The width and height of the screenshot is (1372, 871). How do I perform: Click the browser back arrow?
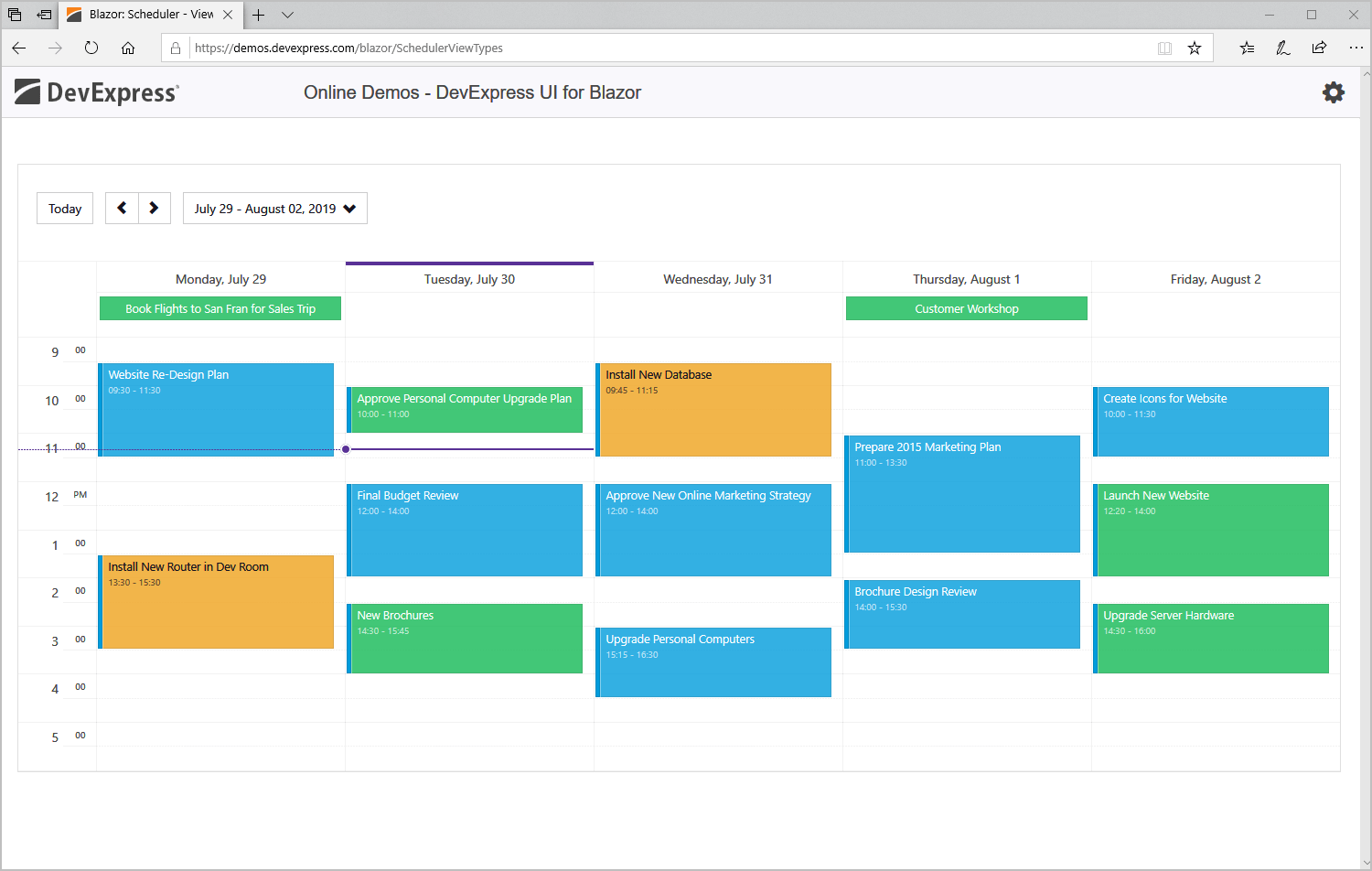(x=19, y=48)
